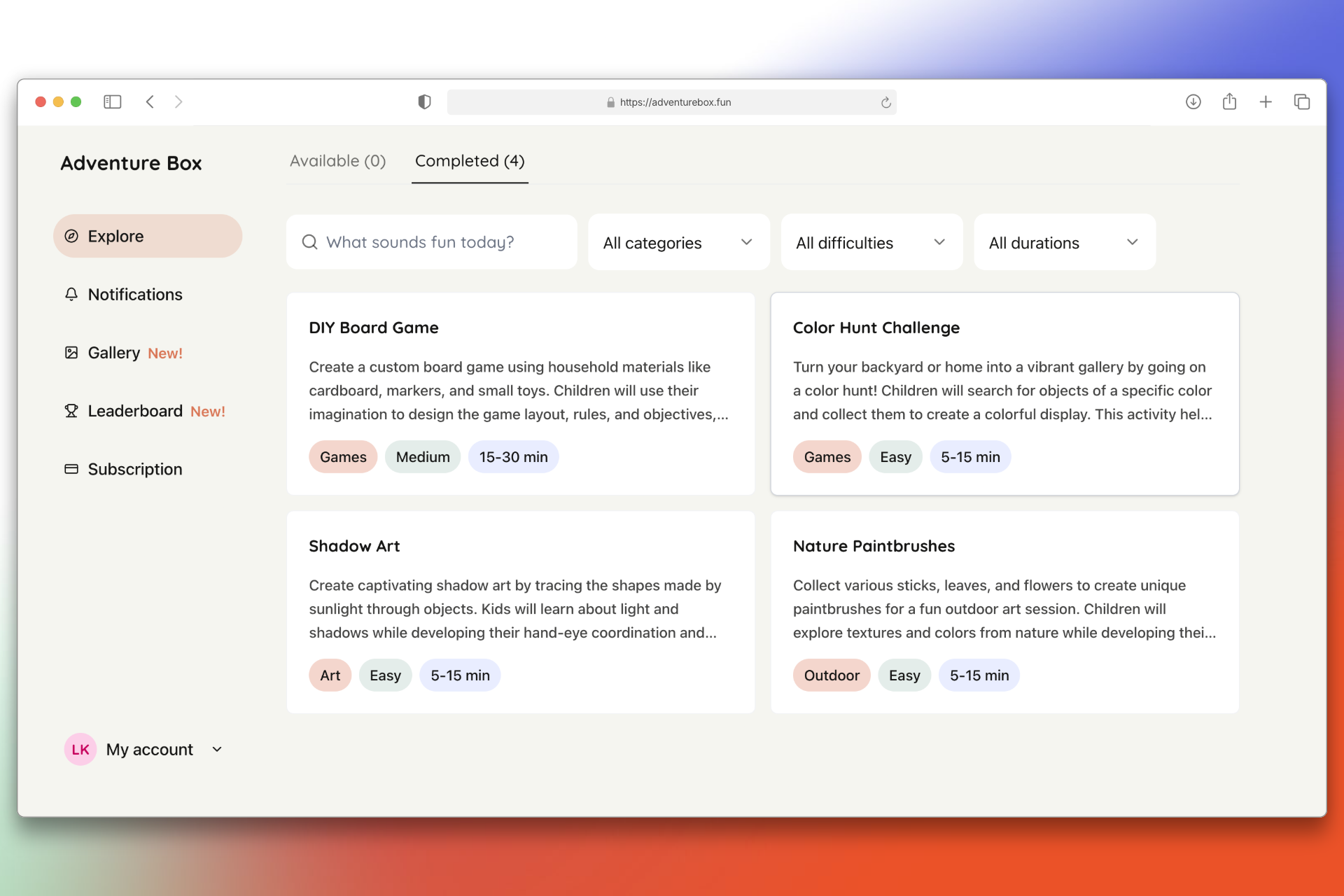Go back using the navigation arrow
This screenshot has height=896, width=1344.
coord(150,101)
